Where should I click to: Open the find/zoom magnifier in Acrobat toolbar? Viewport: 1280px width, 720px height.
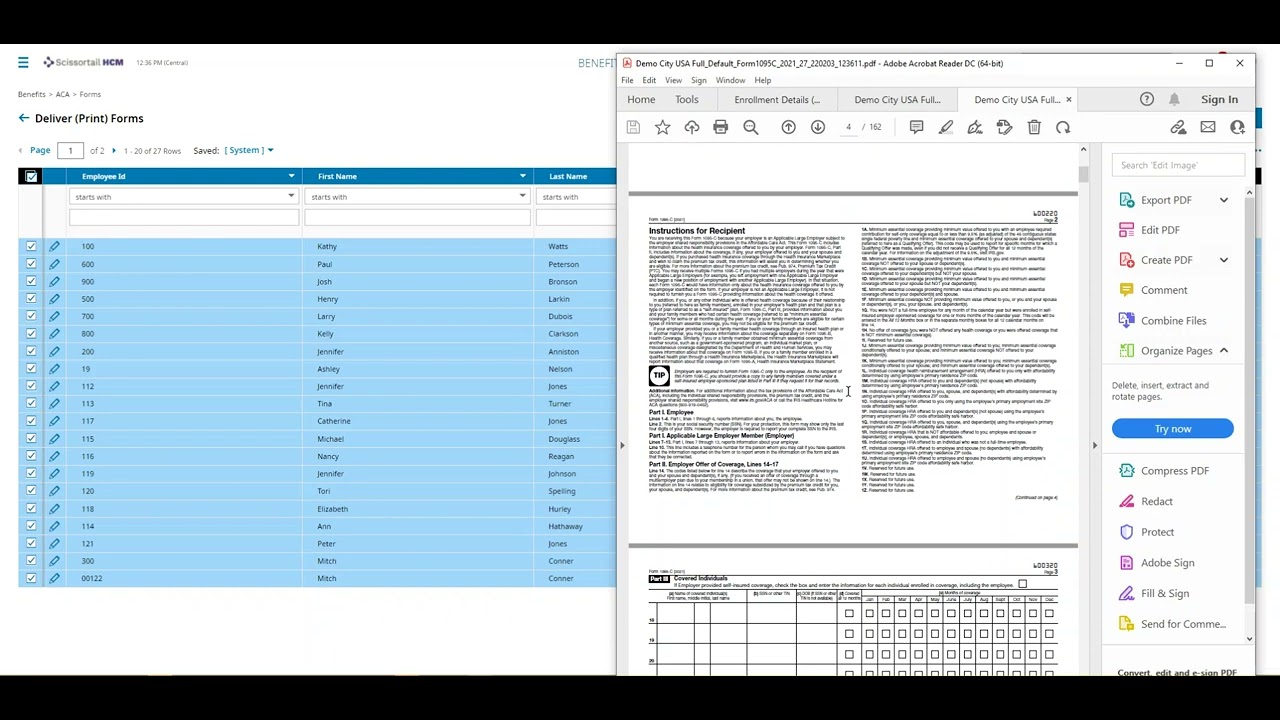tap(751, 127)
